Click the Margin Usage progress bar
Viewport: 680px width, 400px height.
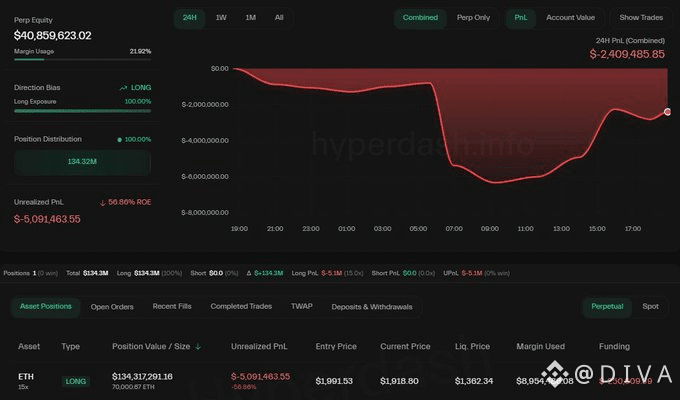82,59
